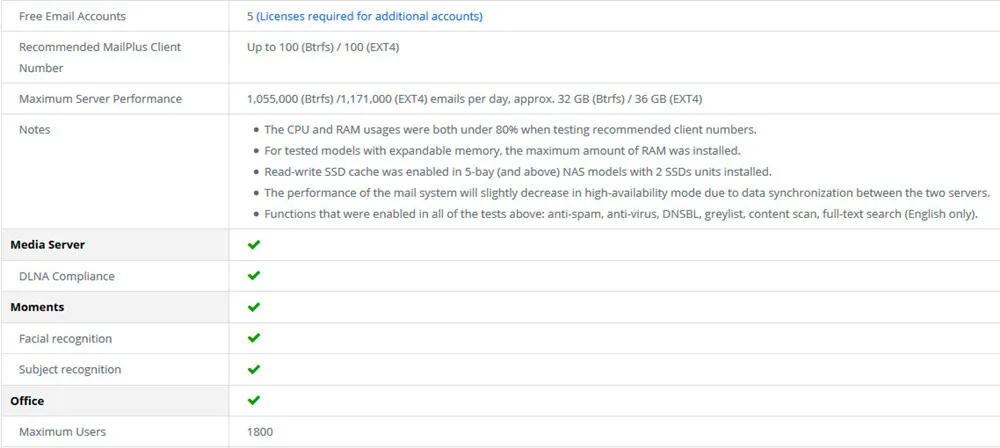This screenshot has width=1000, height=448.
Task: Select the Media Server section header
Action: [48, 245]
